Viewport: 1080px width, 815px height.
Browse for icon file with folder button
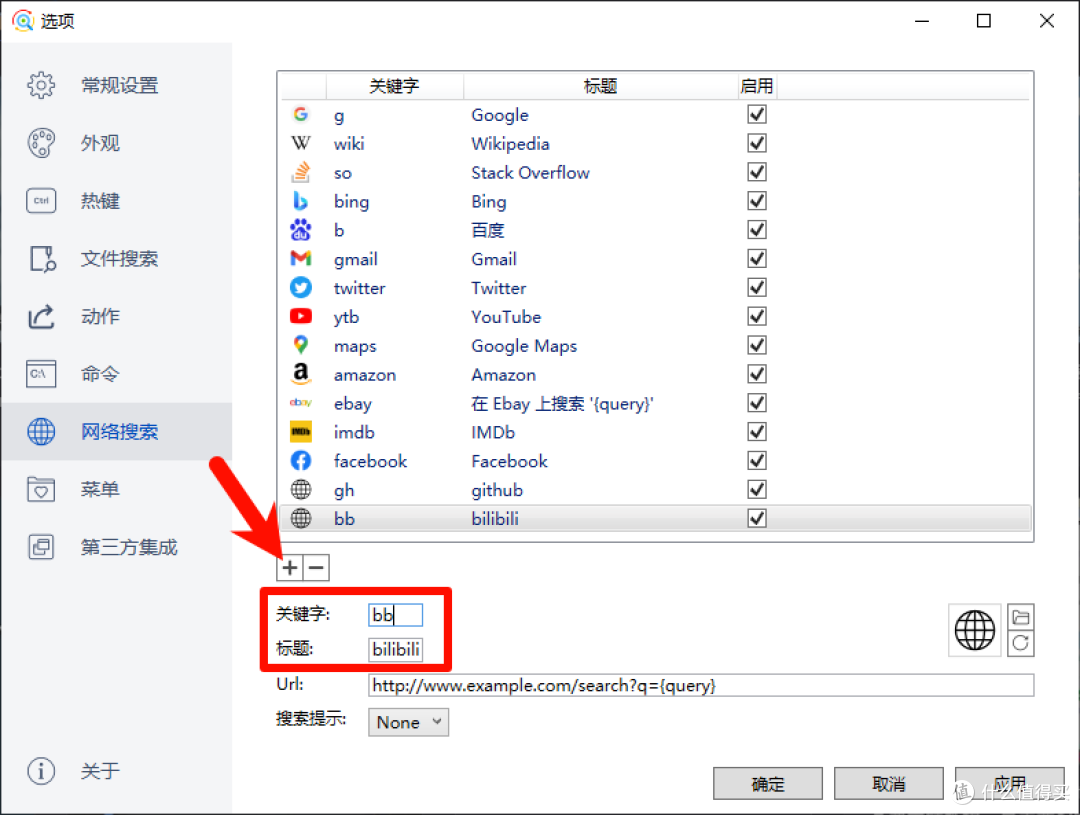1021,617
